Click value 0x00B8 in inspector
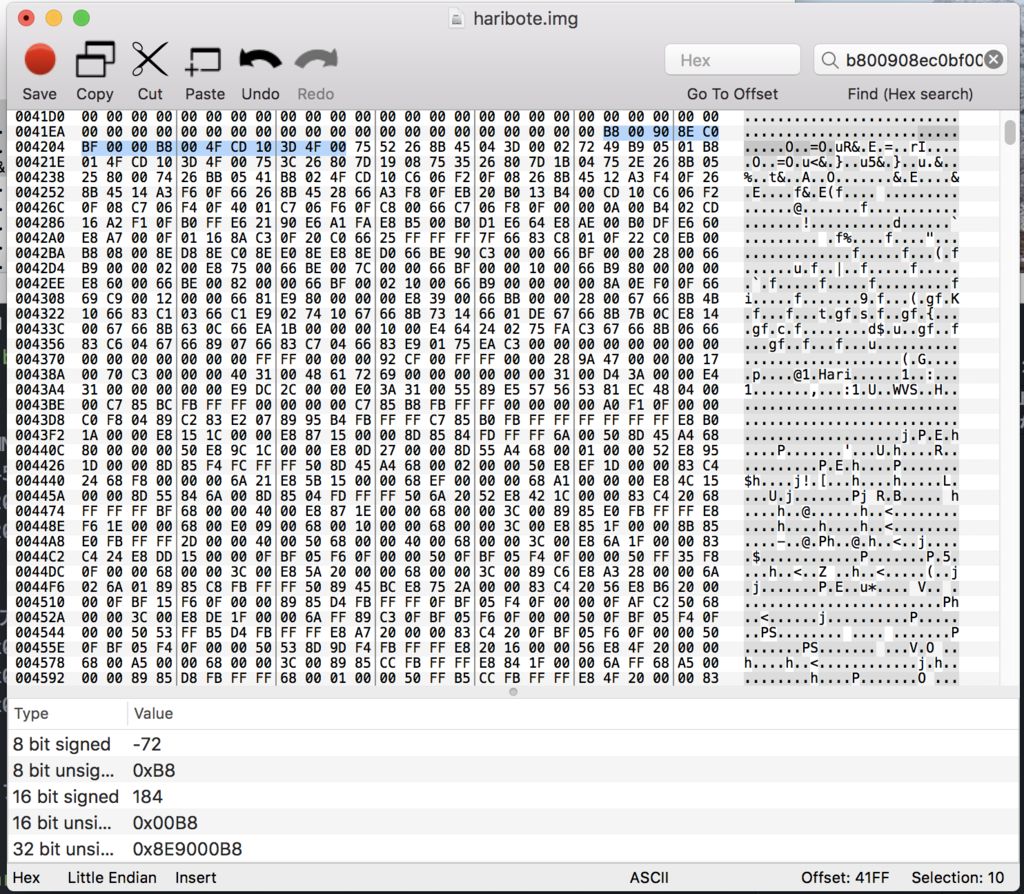 click(165, 822)
